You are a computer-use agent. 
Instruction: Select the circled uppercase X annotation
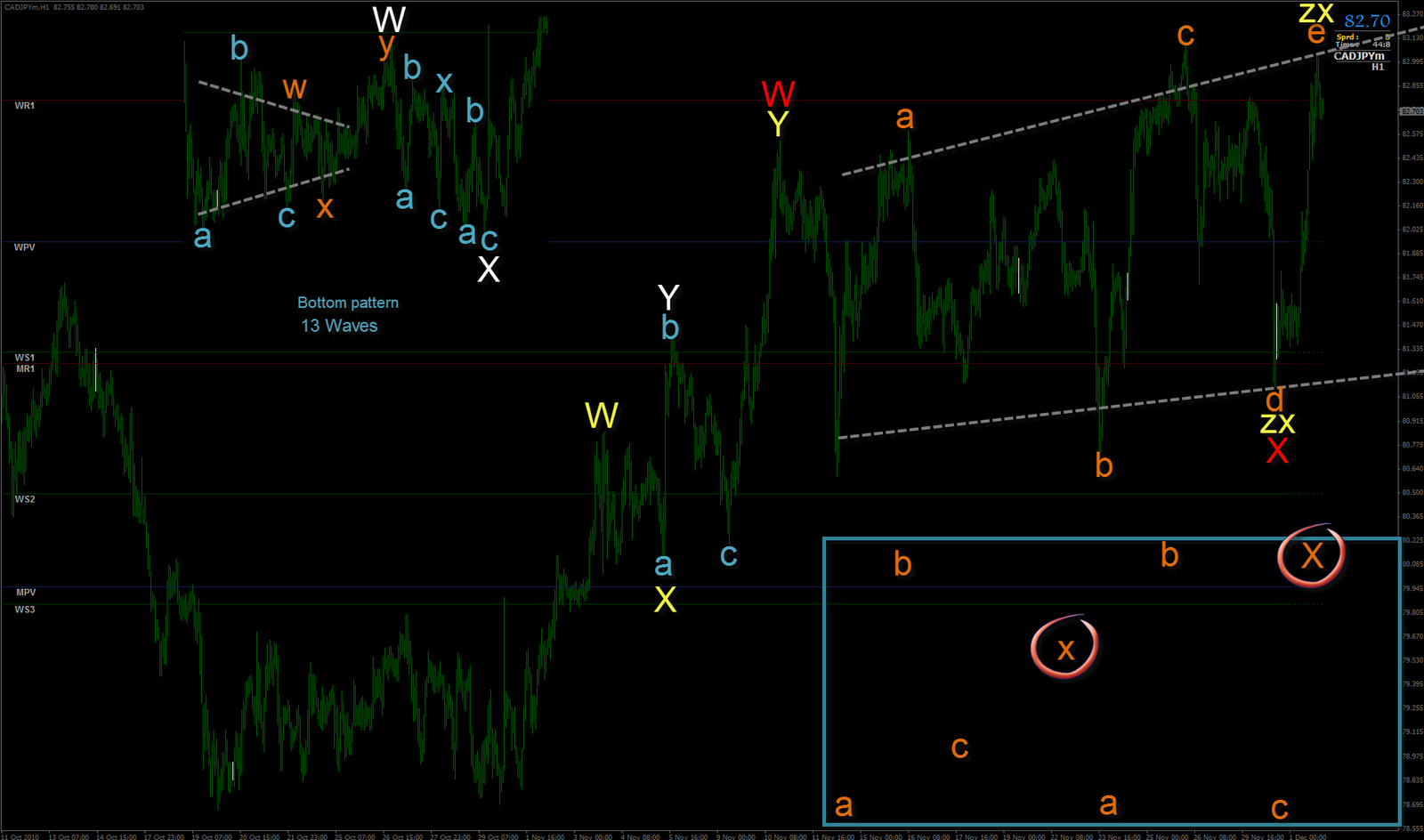pos(1312,555)
